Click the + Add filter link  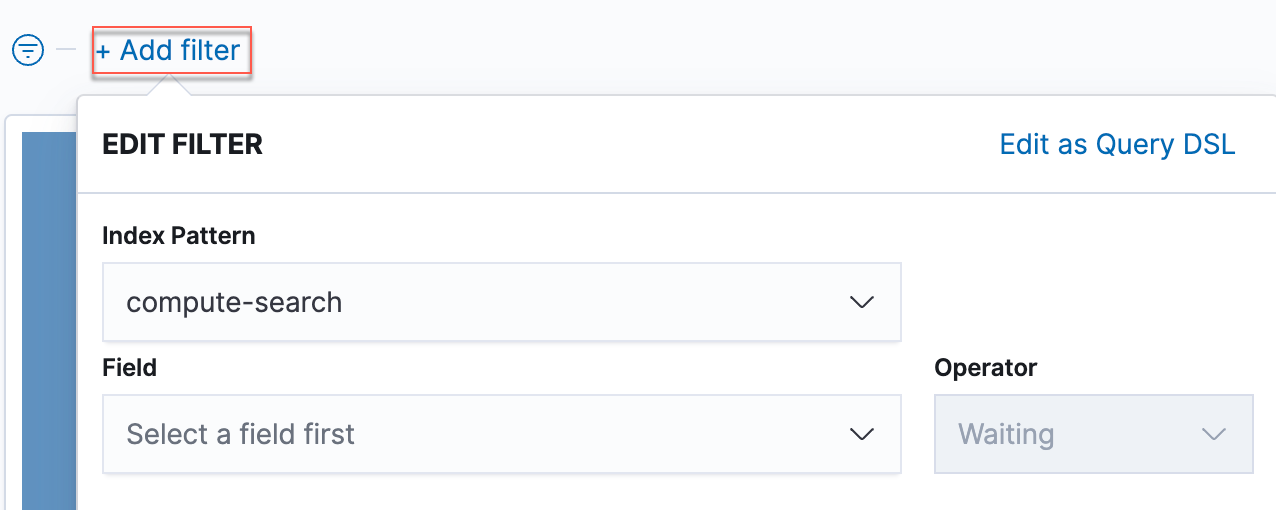170,50
